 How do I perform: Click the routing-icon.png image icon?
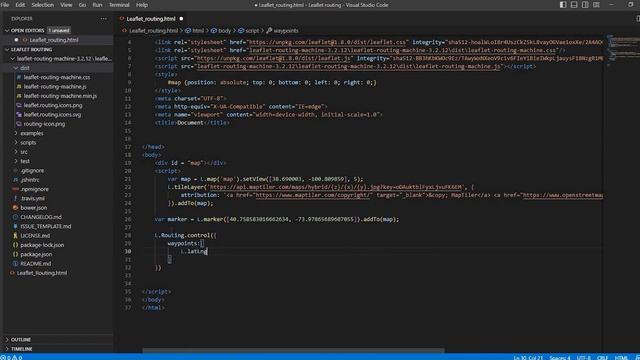[x=19, y=124]
